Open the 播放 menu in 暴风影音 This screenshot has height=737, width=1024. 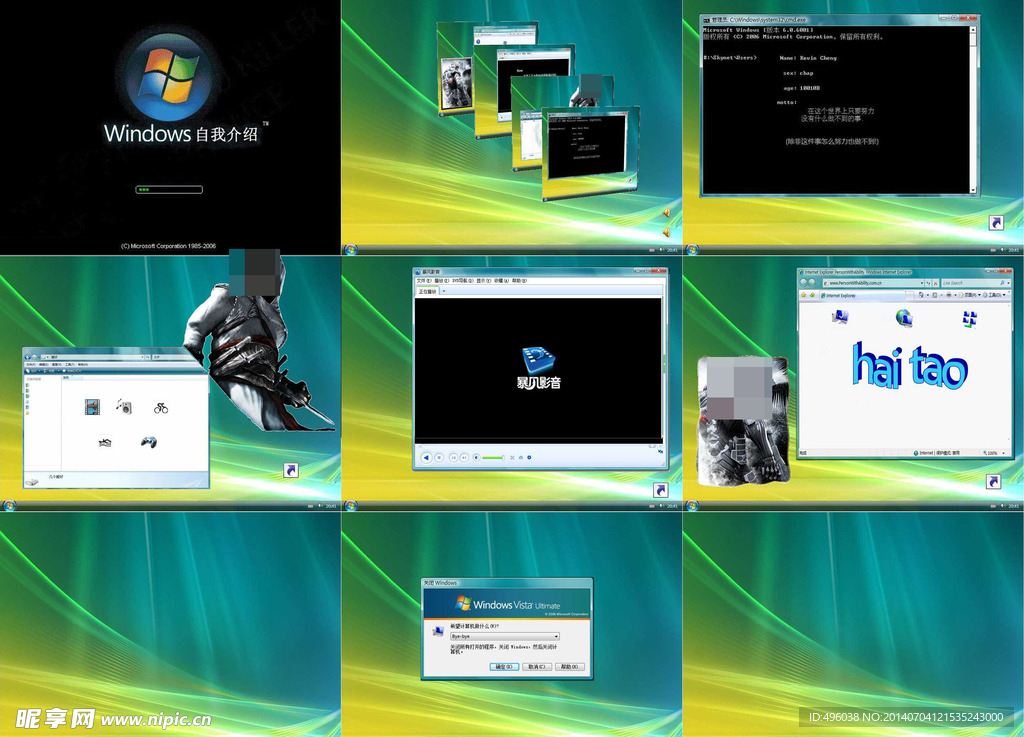click(442, 281)
